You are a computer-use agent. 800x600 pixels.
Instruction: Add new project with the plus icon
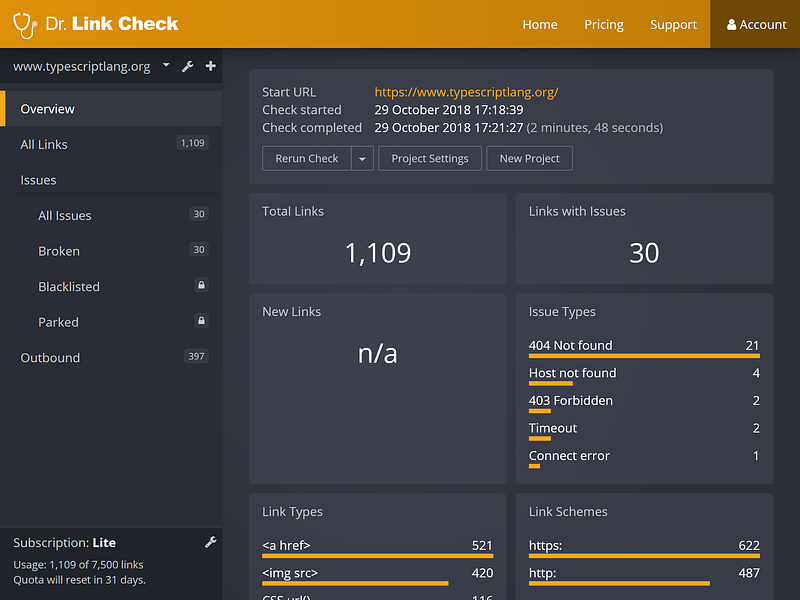[210, 66]
